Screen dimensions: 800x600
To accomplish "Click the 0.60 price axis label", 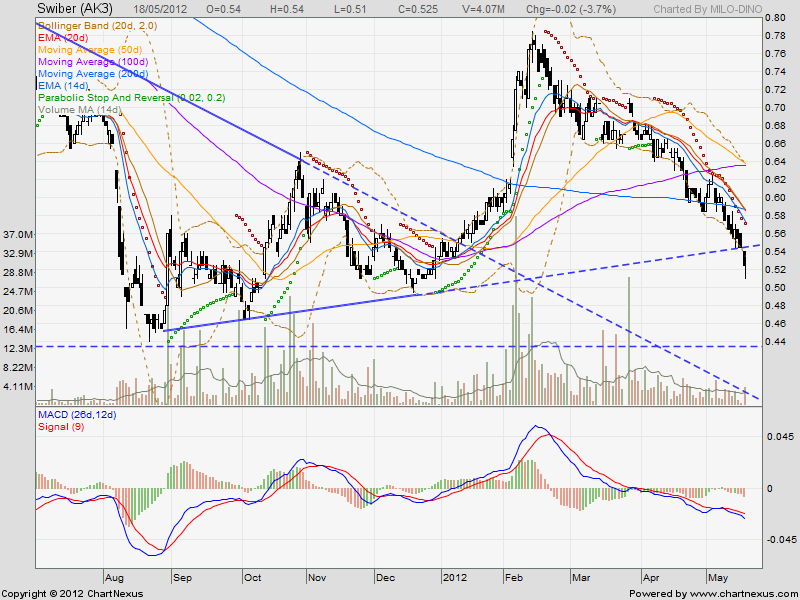I will coord(775,197).
